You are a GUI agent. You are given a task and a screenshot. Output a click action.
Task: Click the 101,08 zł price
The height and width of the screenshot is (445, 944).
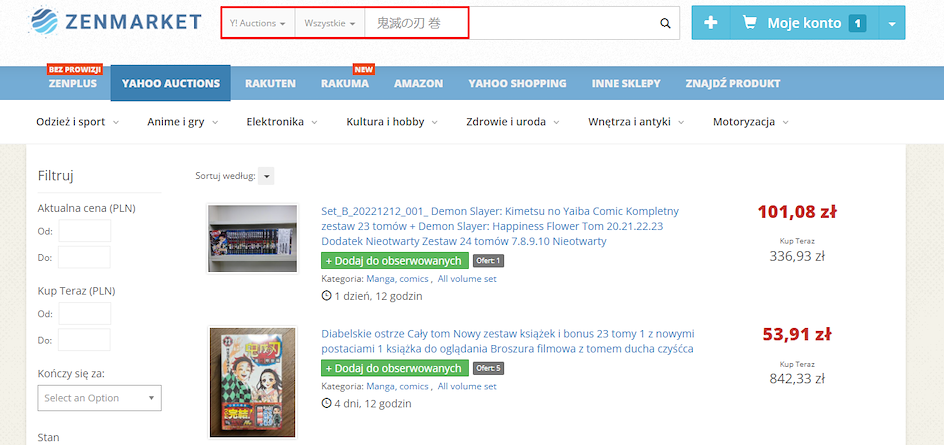pyautogui.click(x=796, y=212)
